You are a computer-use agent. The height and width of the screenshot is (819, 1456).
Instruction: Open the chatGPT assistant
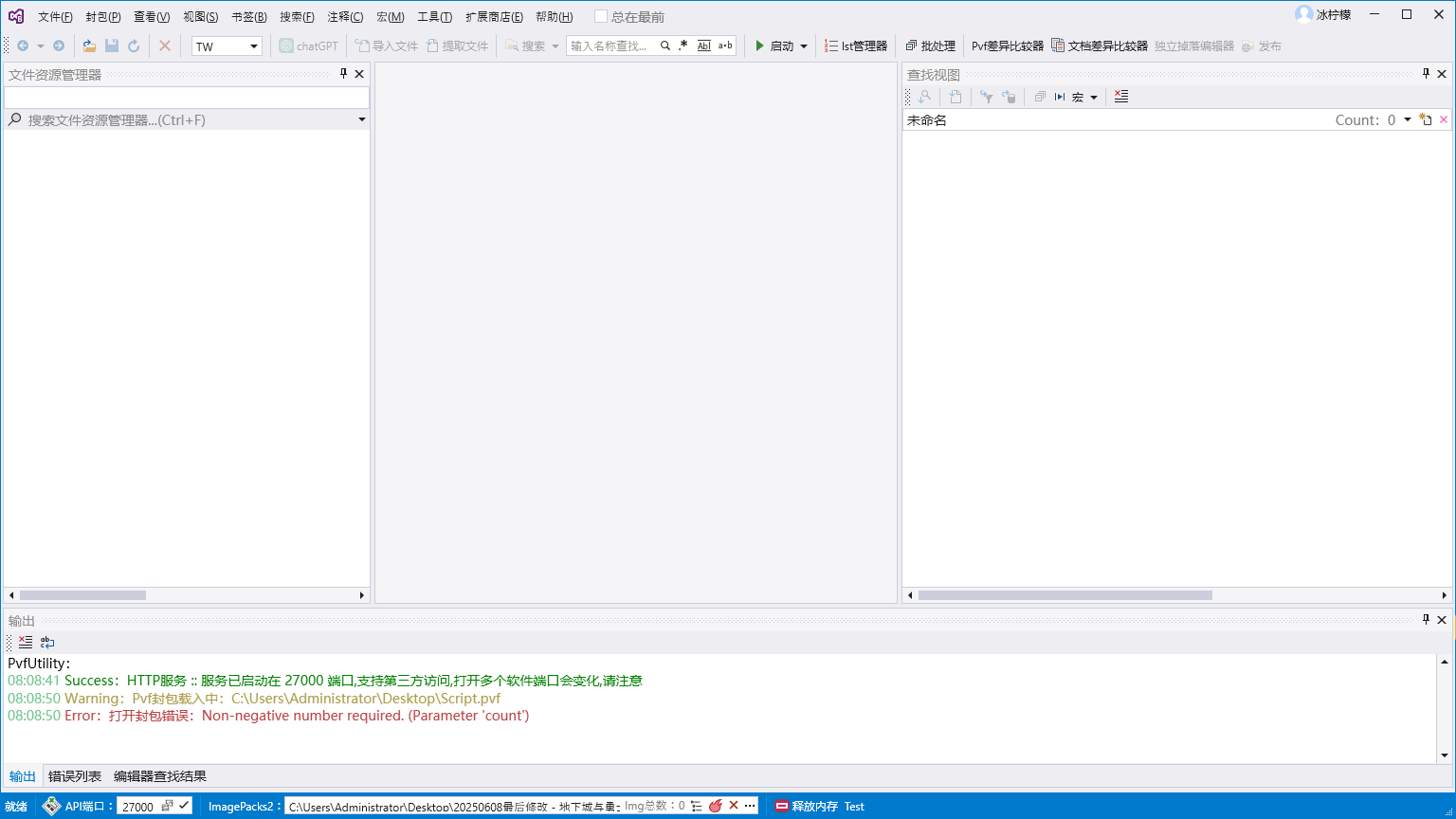coord(308,45)
